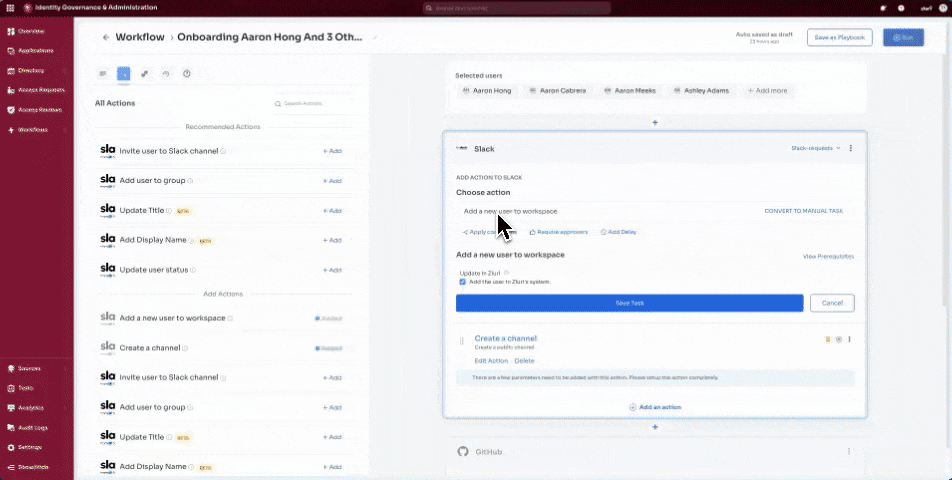This screenshot has width=952, height=480.
Task: Select the Aaron Hong user chip
Action: click(487, 91)
